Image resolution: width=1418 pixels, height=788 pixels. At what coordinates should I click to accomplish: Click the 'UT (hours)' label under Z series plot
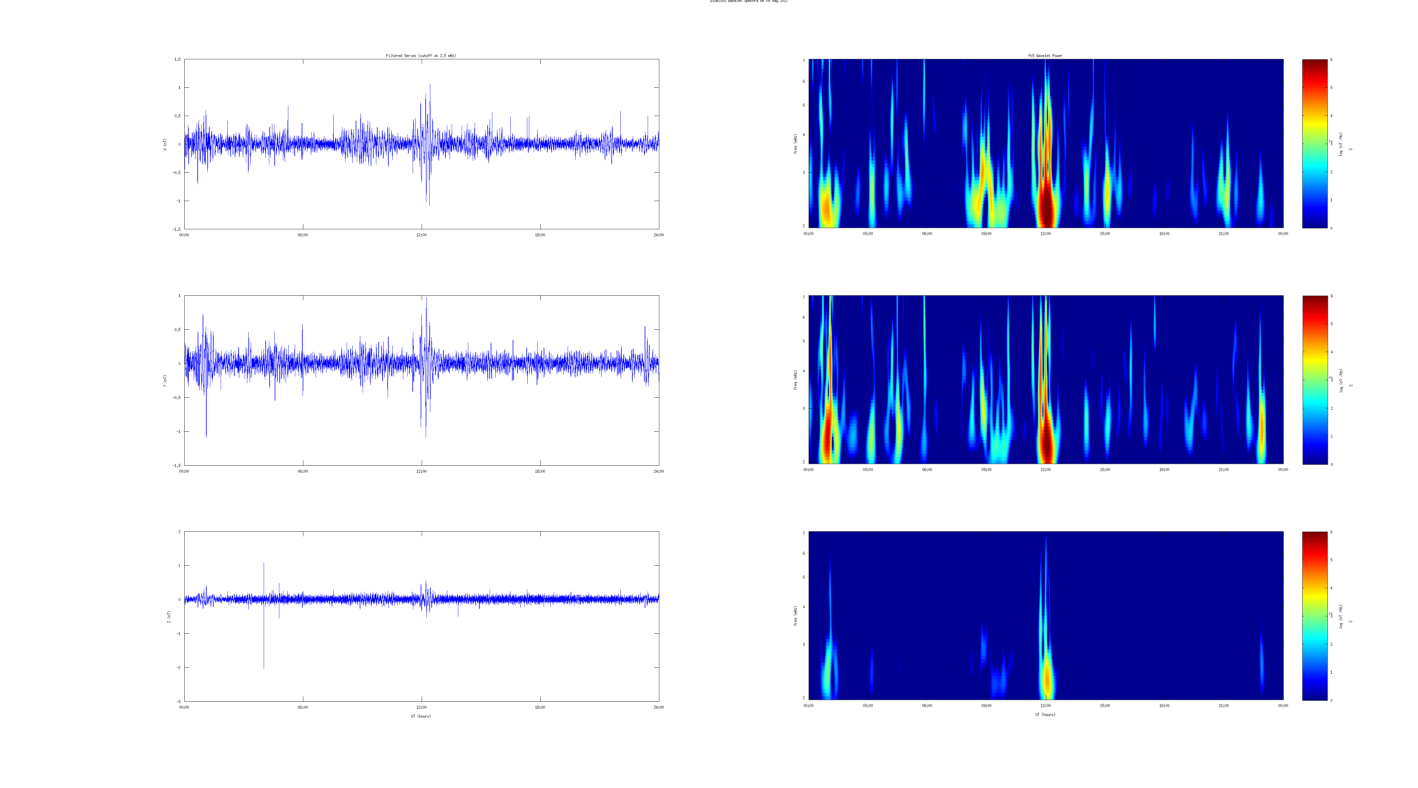coord(421,716)
